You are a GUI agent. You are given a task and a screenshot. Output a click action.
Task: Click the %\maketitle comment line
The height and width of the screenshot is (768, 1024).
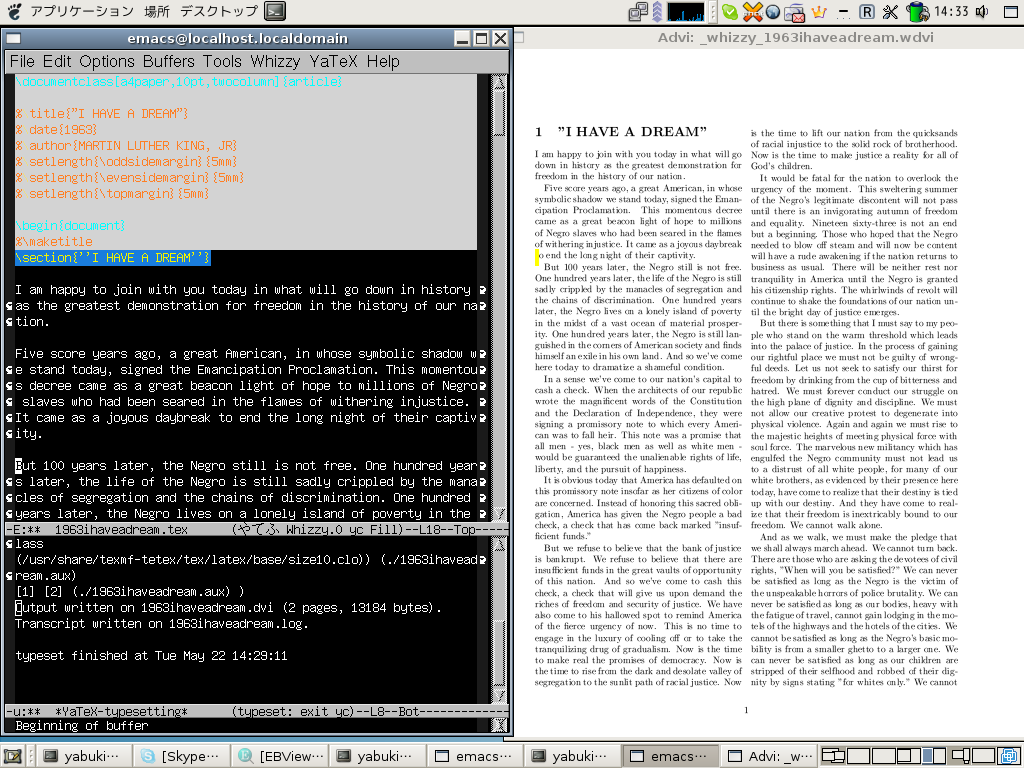54,242
